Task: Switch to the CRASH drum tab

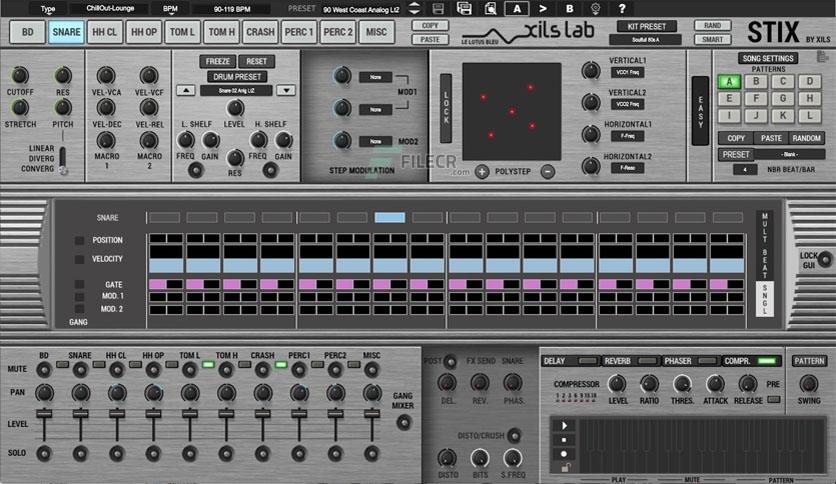Action: pyautogui.click(x=260, y=32)
